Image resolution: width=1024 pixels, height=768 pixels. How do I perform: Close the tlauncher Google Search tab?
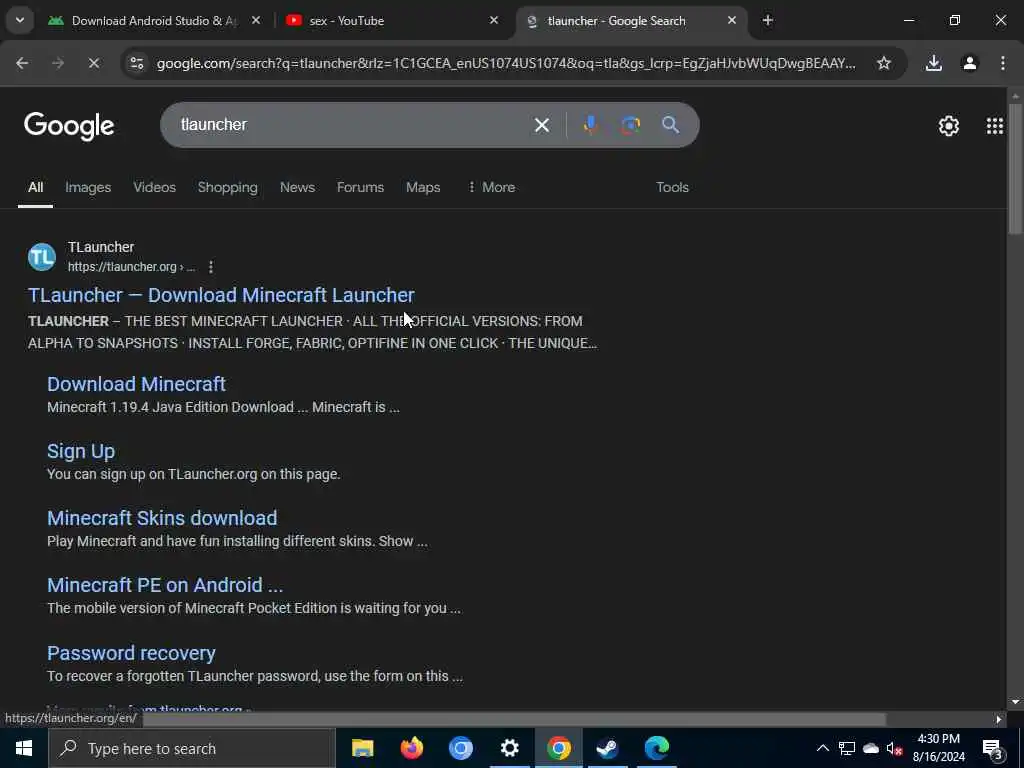(731, 21)
